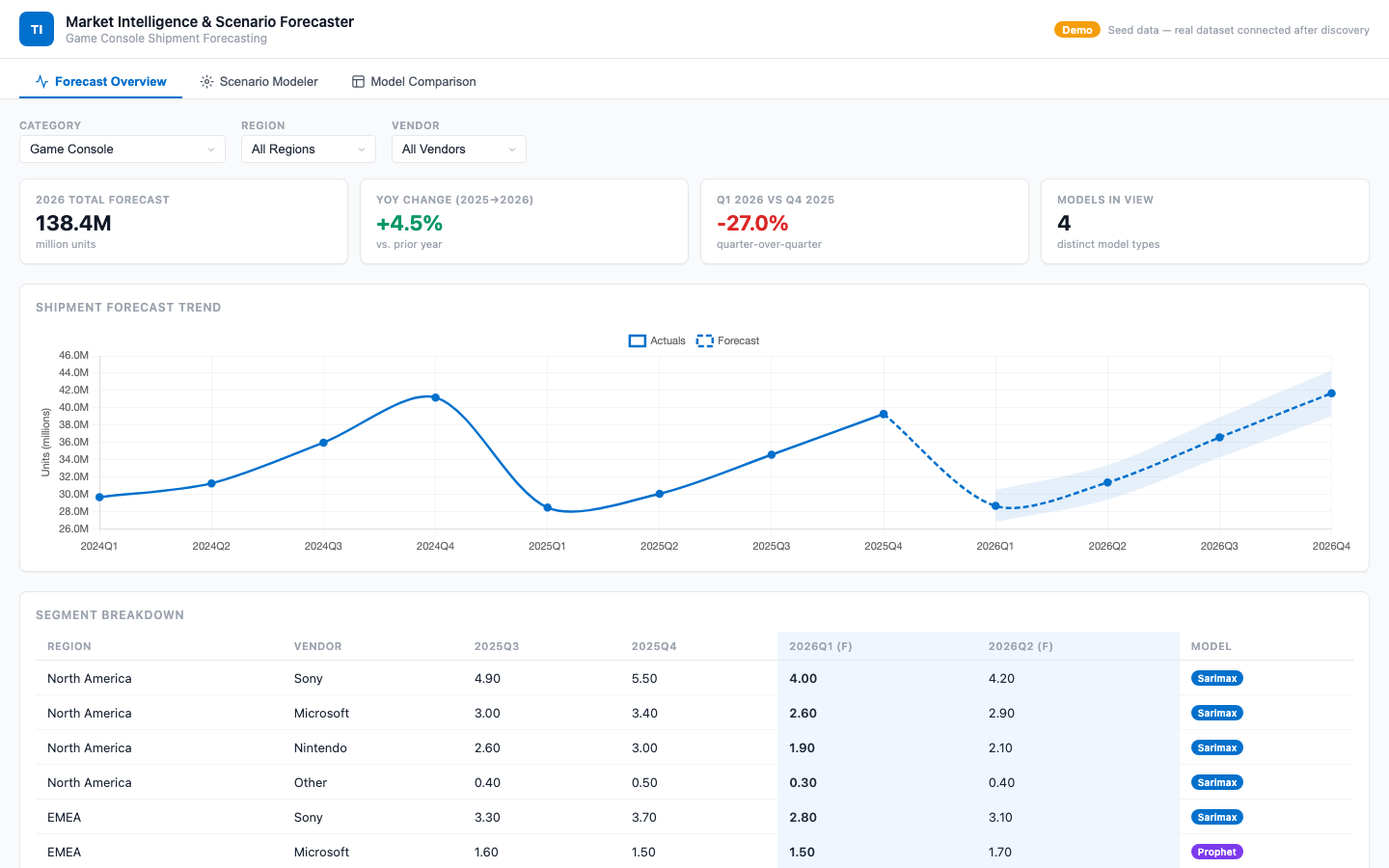Viewport: 1389px width, 868px height.
Task: Click the 2025Q1 data point on chart
Action: coord(548,507)
